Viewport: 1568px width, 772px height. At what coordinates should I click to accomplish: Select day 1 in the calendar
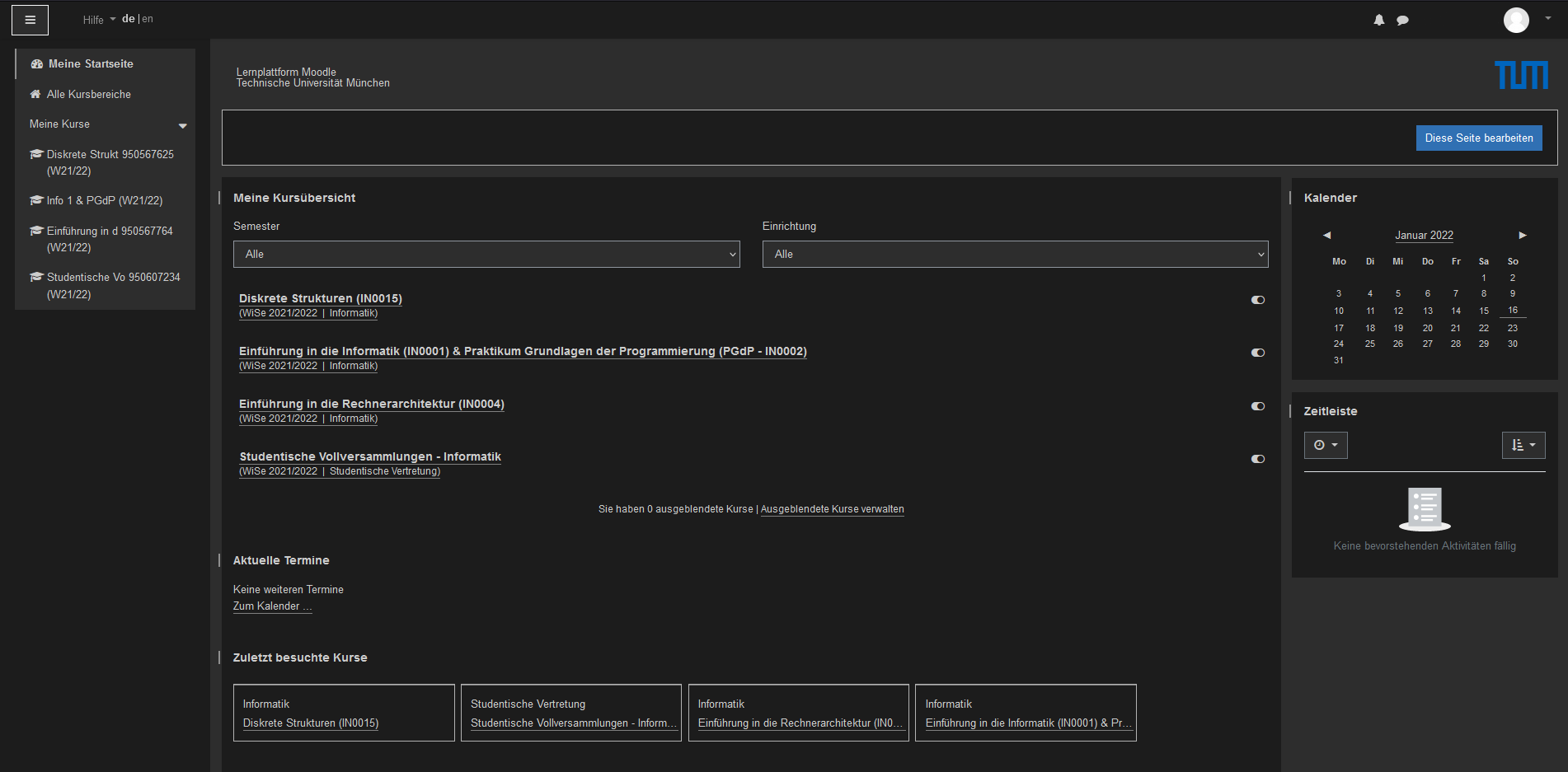[1484, 278]
